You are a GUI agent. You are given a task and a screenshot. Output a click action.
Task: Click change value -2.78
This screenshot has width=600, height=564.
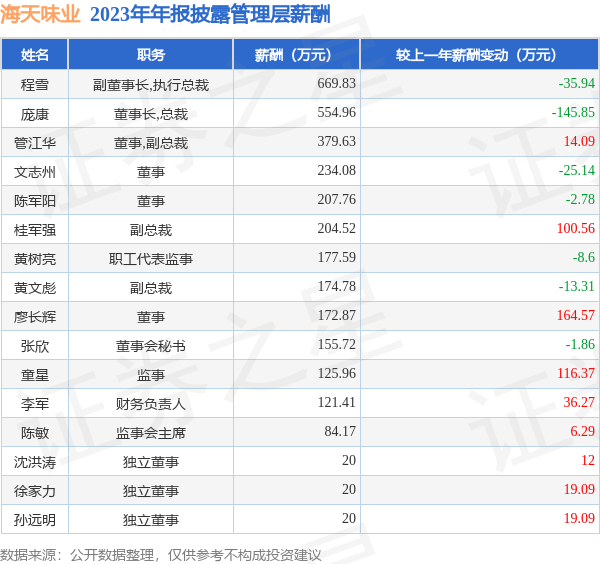pyautogui.click(x=580, y=199)
